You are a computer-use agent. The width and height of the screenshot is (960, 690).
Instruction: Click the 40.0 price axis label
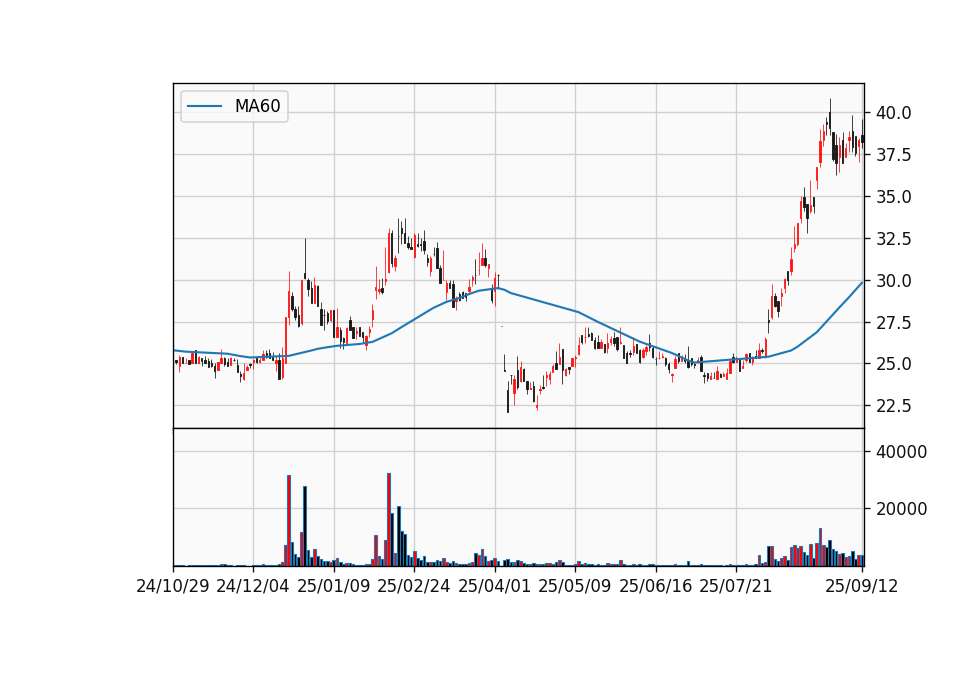coord(893,113)
